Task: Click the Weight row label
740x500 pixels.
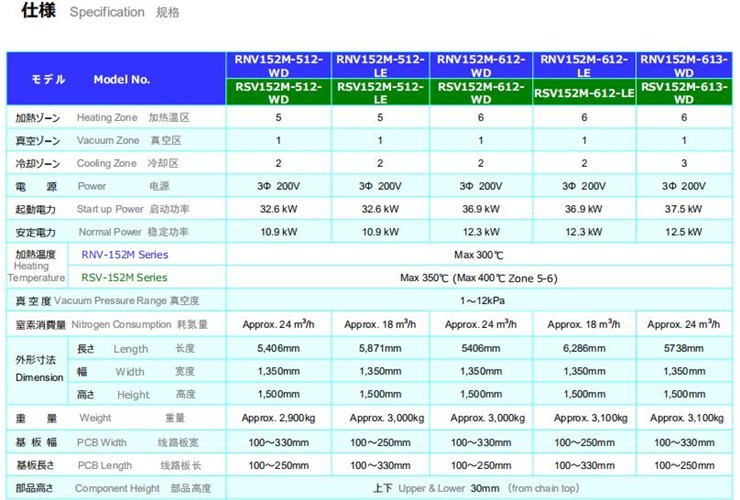Action: coord(100,418)
